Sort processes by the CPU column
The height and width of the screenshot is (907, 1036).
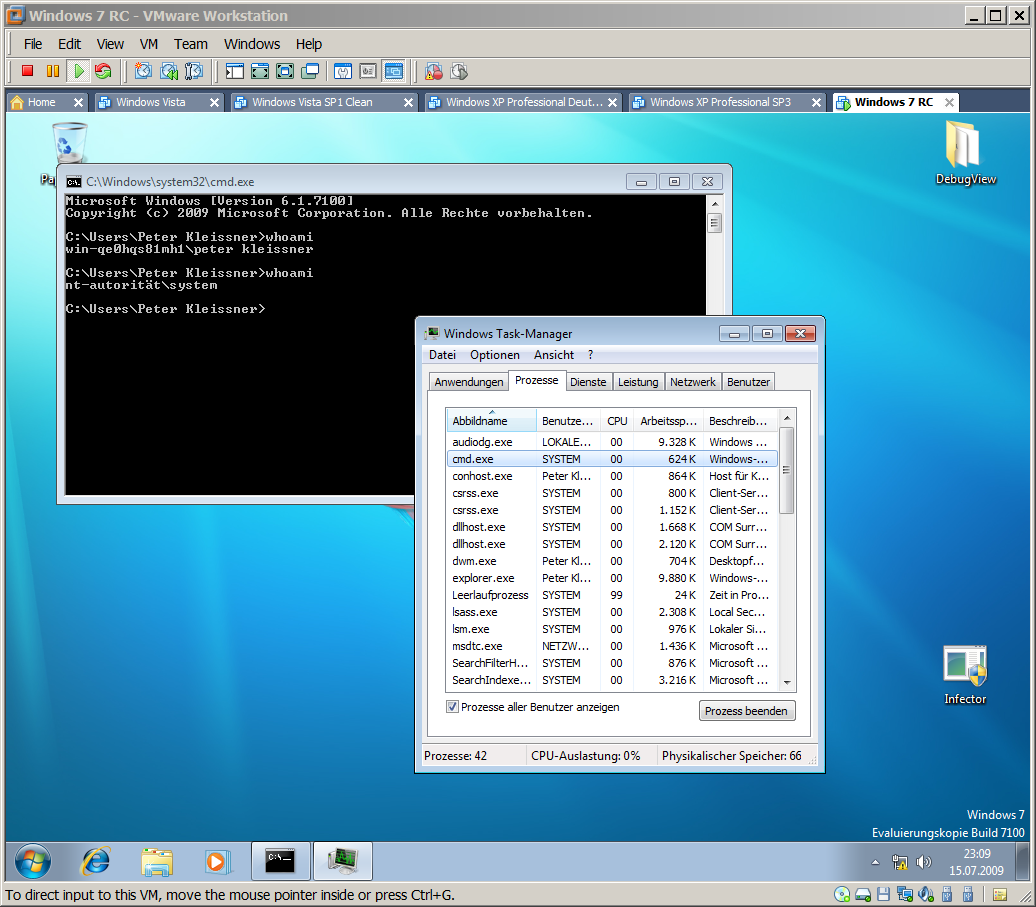(x=616, y=420)
